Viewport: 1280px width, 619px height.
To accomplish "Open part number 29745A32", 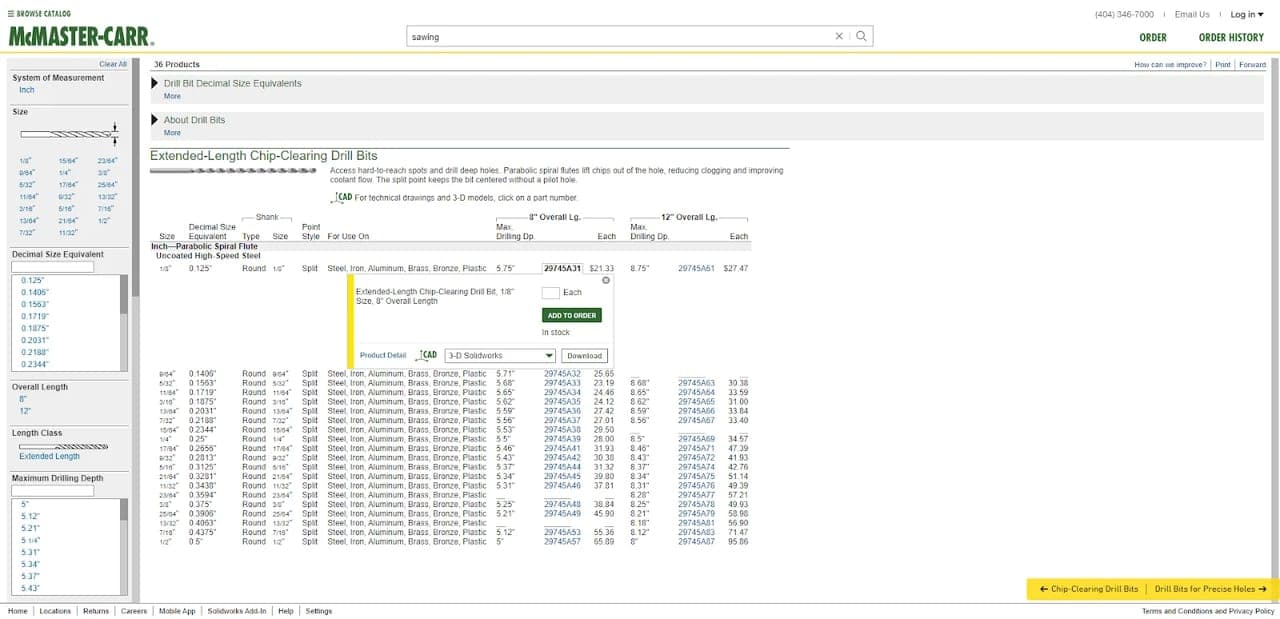I will 562,373.
